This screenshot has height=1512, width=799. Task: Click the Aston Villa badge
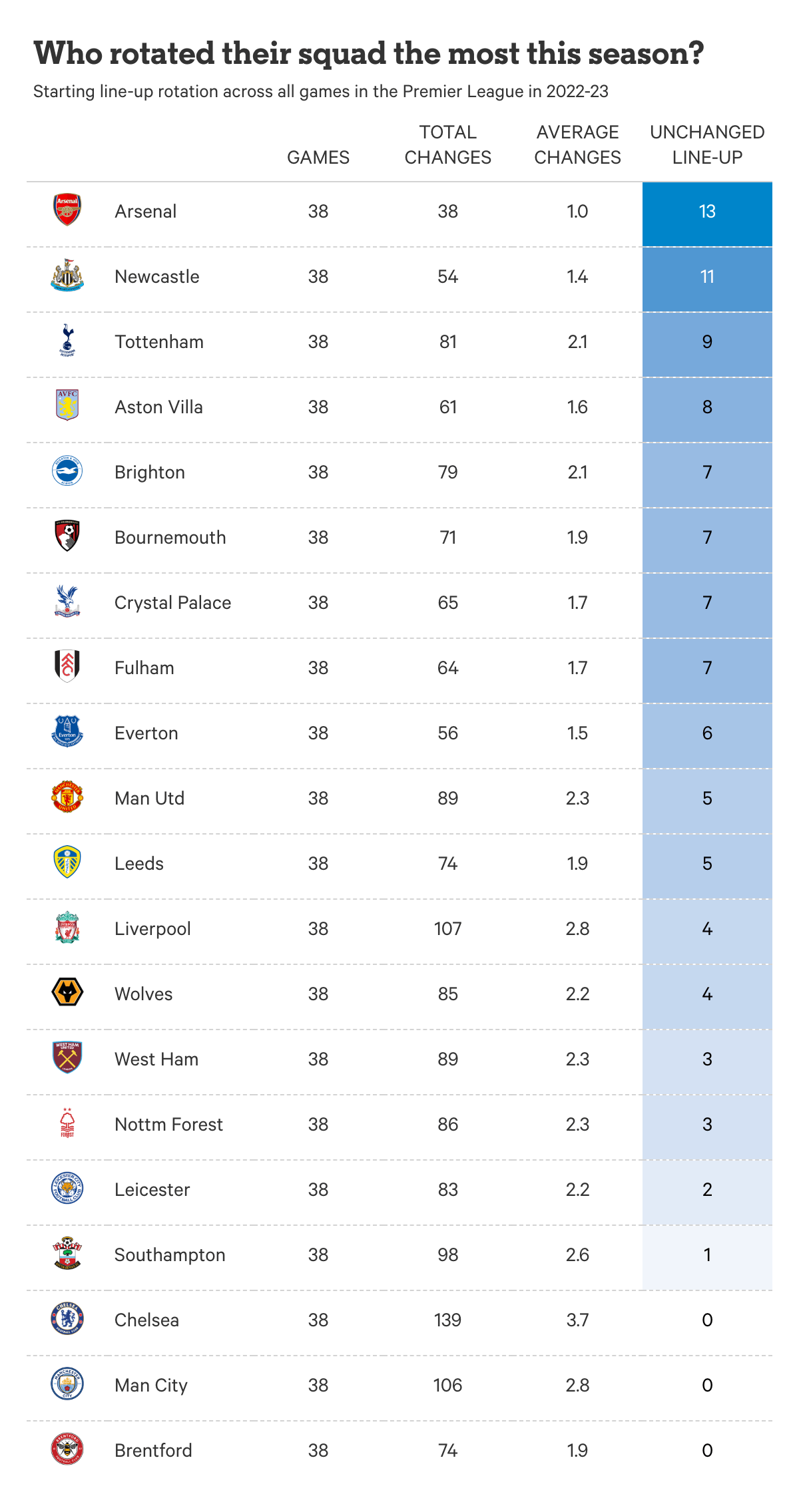67,405
